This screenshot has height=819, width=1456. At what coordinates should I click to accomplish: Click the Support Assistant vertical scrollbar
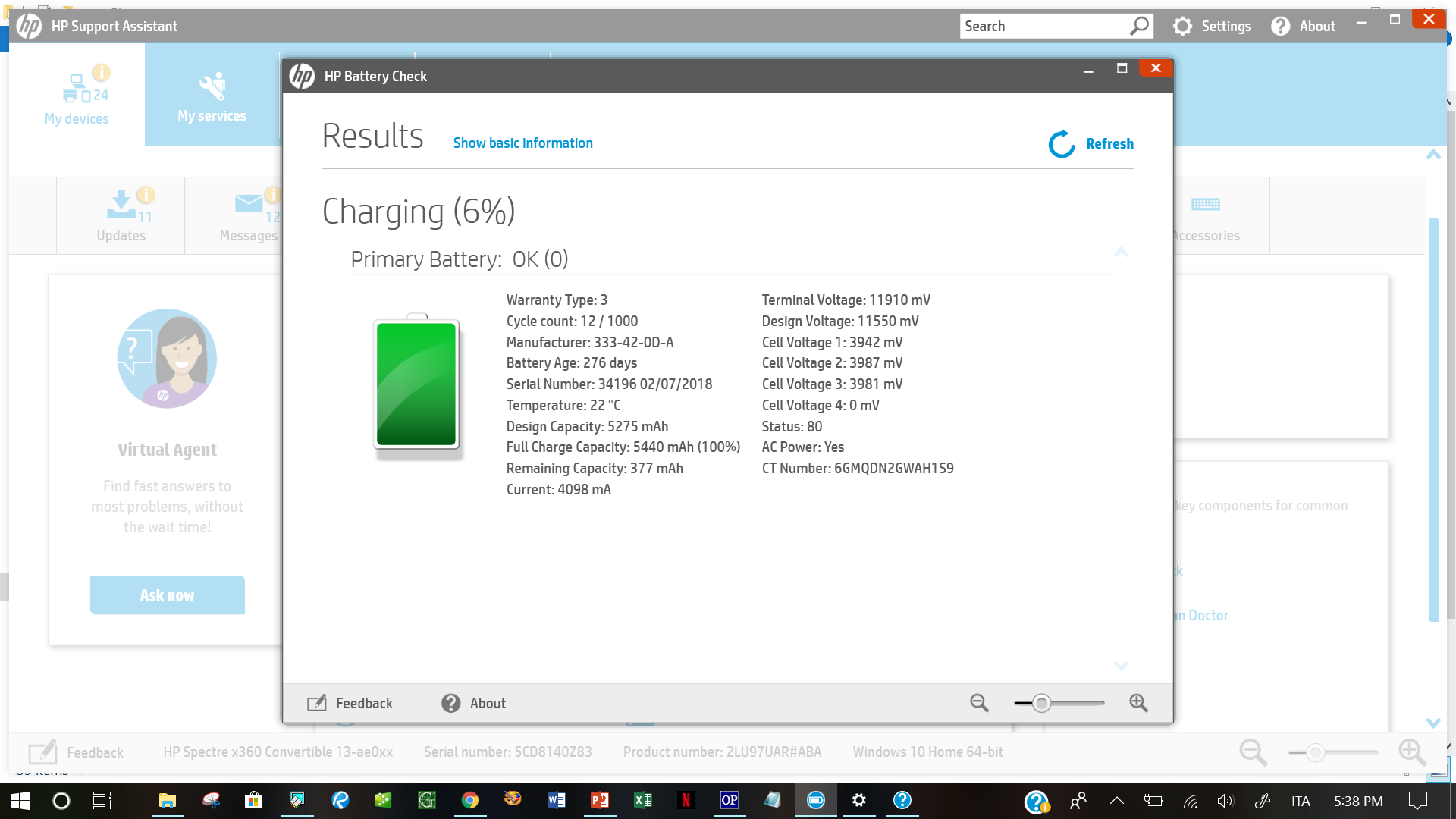click(x=1433, y=419)
